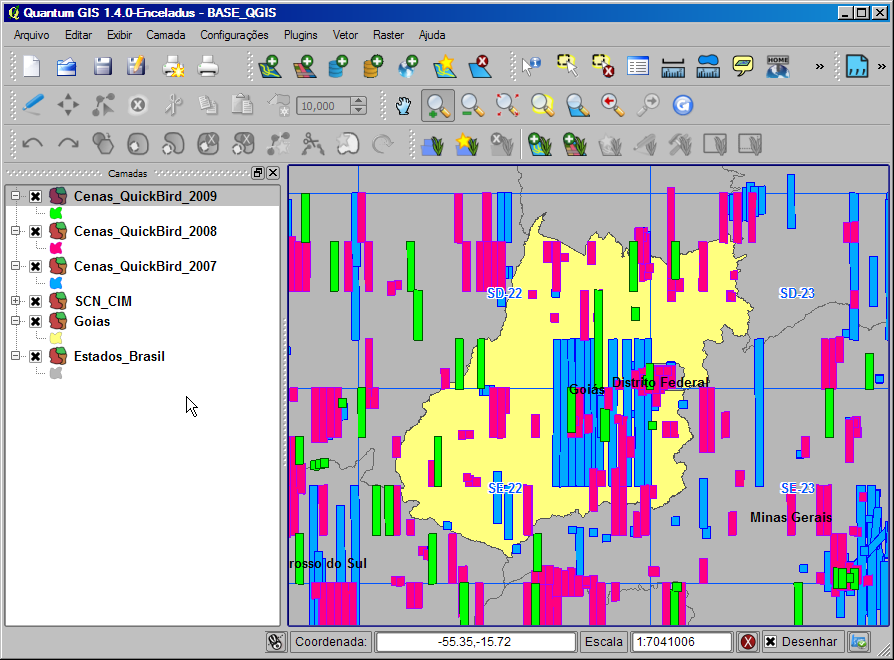Click Zoom to Layer icon
The image size is (894, 660).
[578, 105]
